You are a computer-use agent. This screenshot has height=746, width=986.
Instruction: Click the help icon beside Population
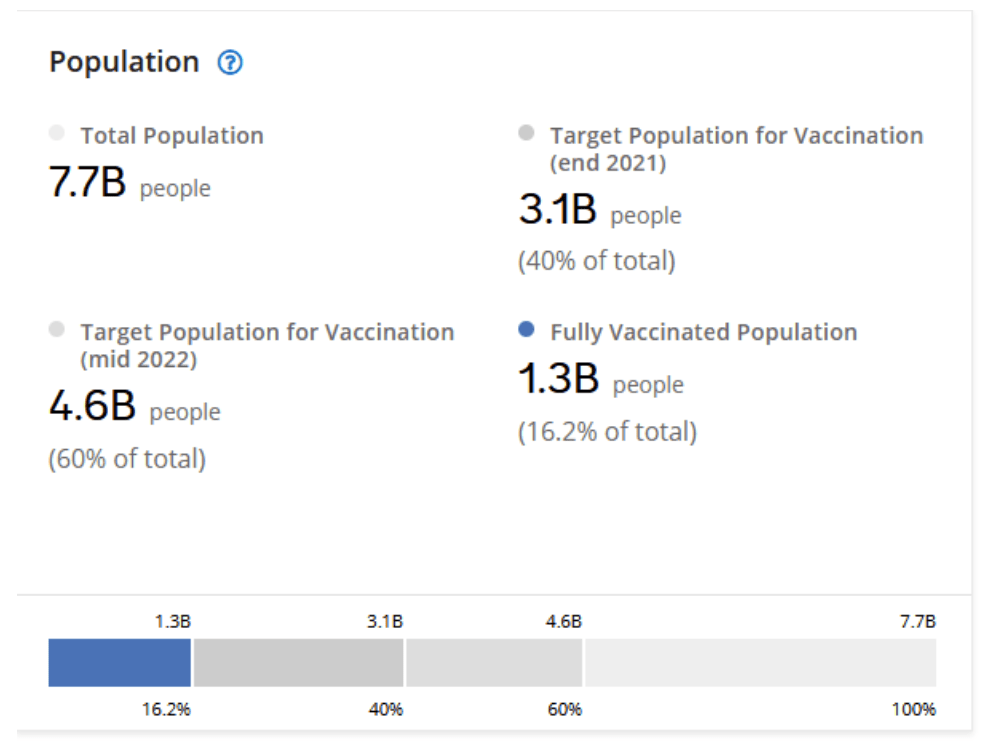point(230,63)
